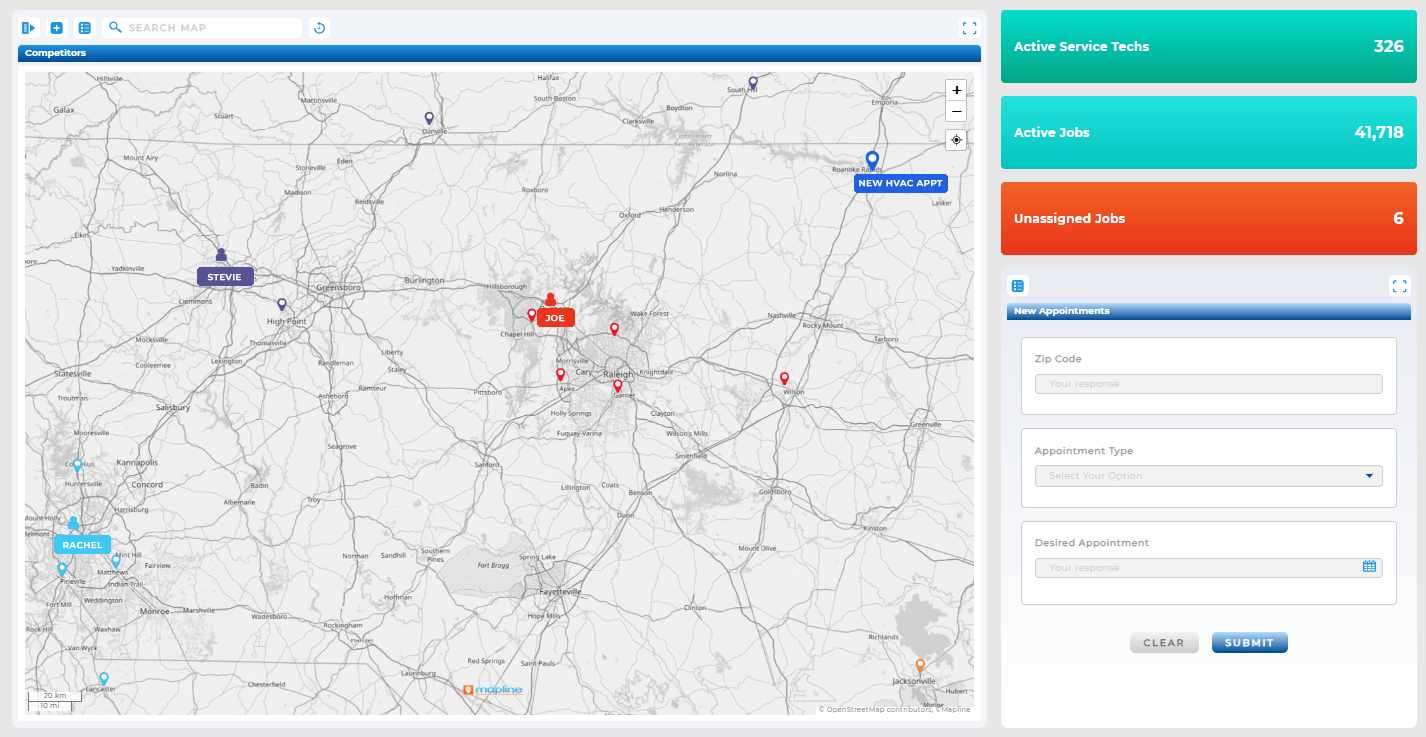This screenshot has width=1426, height=737.
Task: Click the map zoom in control
Action: 956,90
